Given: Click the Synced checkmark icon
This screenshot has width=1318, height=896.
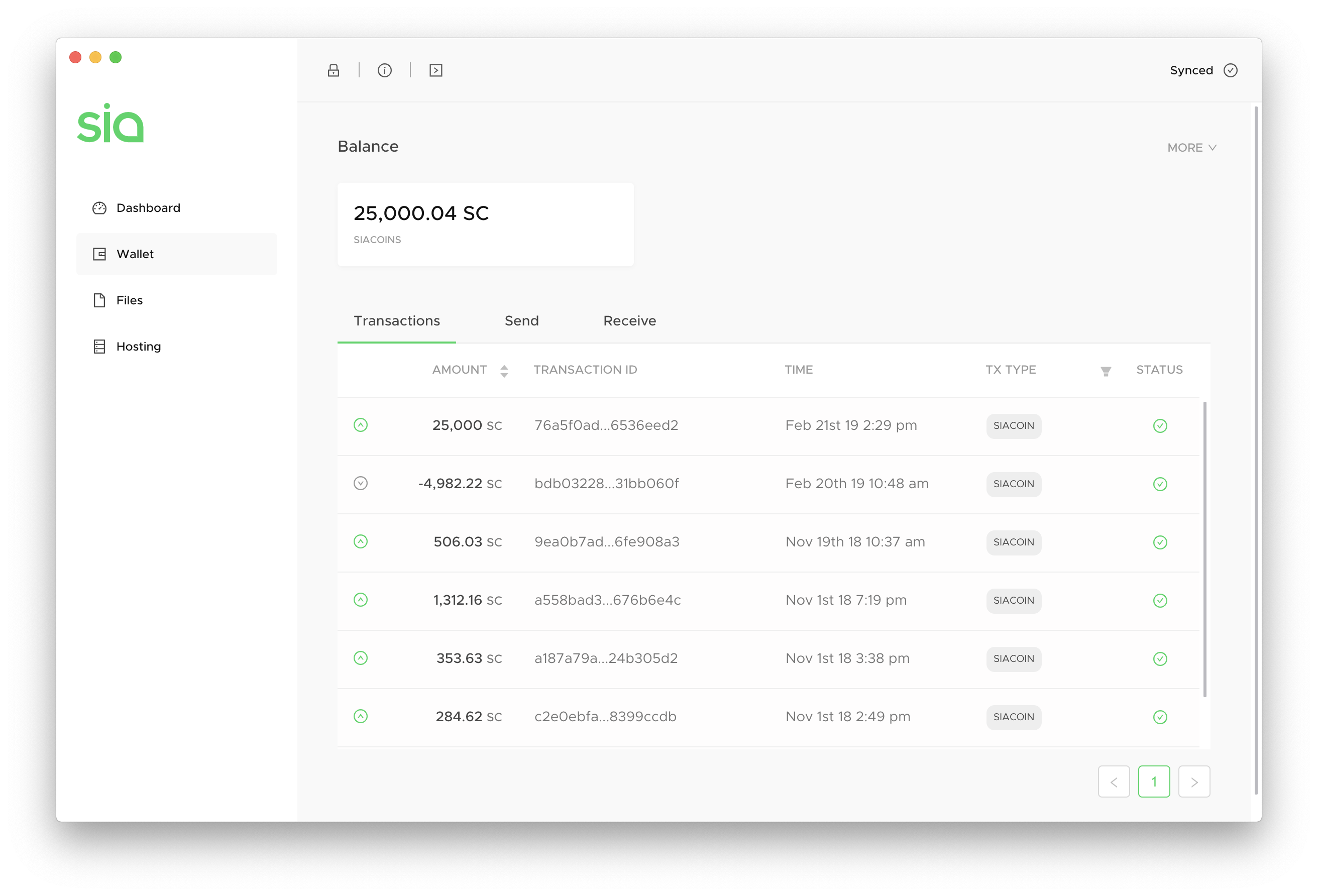Looking at the screenshot, I should pyautogui.click(x=1230, y=70).
